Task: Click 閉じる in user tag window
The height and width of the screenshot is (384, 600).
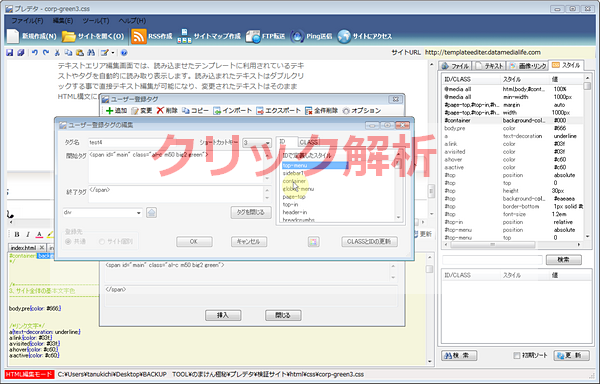Action: click(283, 316)
